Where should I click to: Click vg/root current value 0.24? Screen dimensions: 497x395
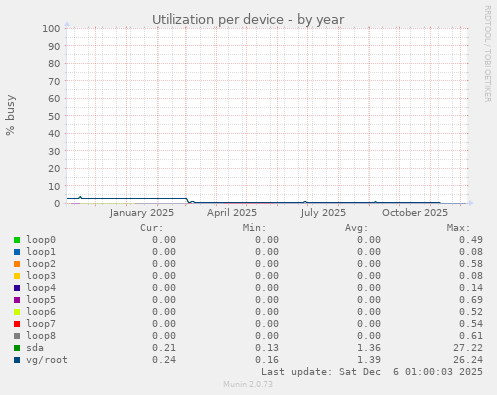(164, 360)
